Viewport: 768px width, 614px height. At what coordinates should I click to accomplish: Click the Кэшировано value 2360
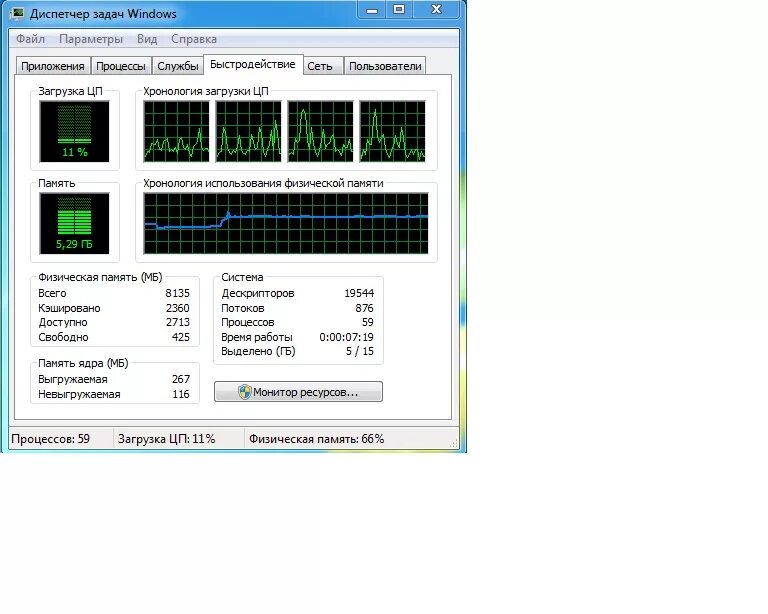pos(177,308)
